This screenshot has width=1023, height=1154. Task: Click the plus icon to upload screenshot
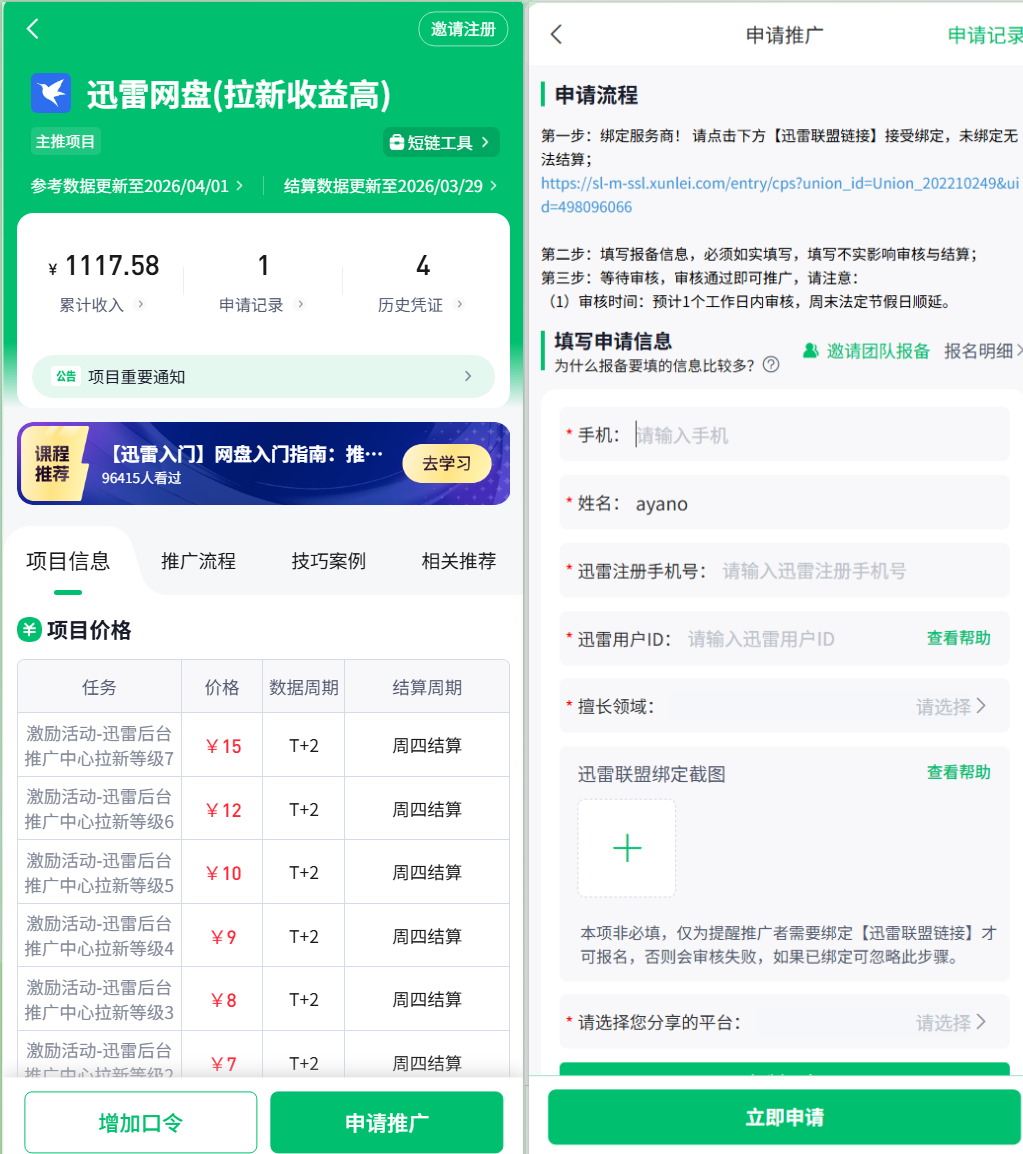click(626, 849)
